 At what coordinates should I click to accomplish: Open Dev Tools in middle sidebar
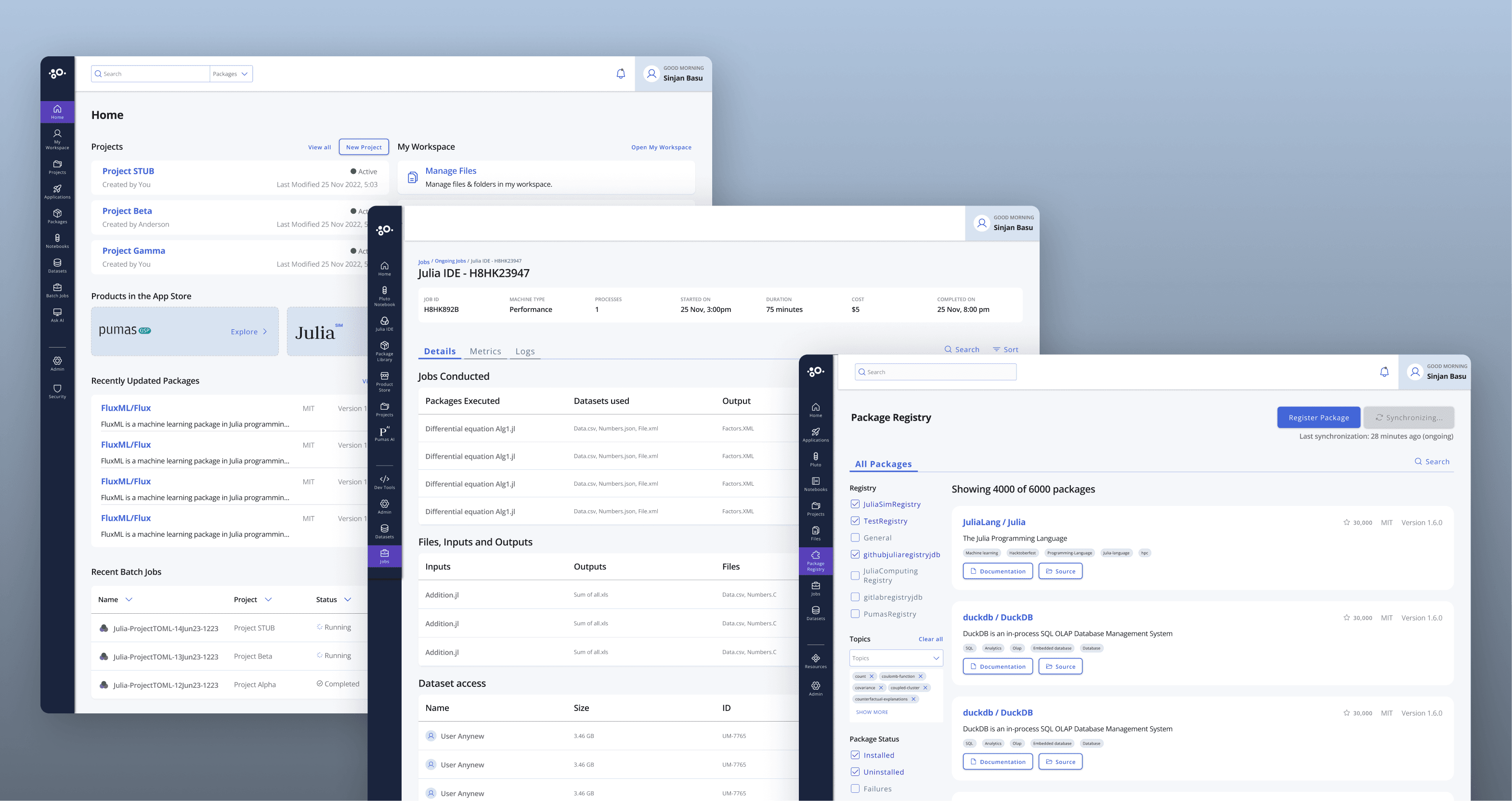(x=384, y=482)
